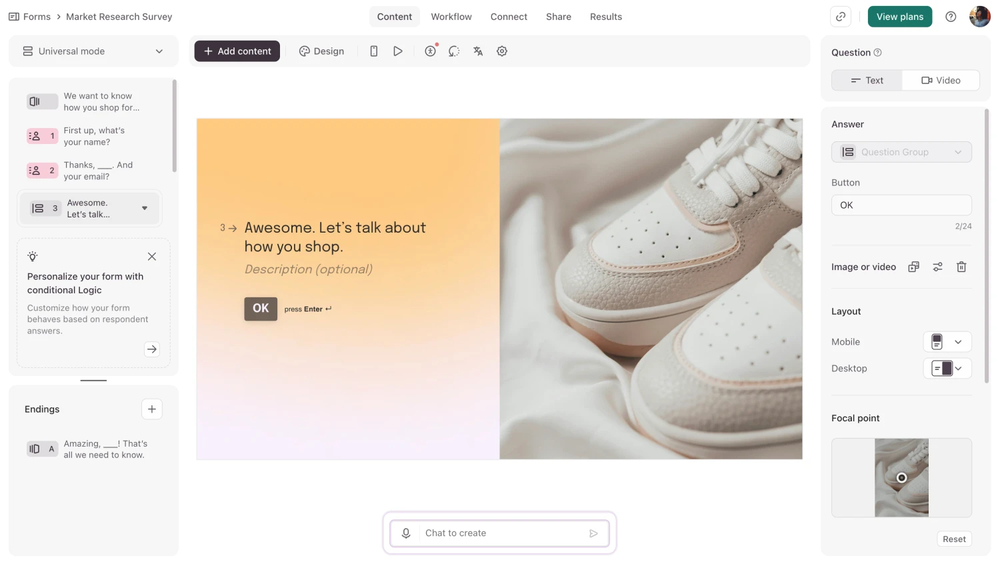Viewport: 1000px width, 564px height.
Task: Open the Results tab
Action: 605,17
